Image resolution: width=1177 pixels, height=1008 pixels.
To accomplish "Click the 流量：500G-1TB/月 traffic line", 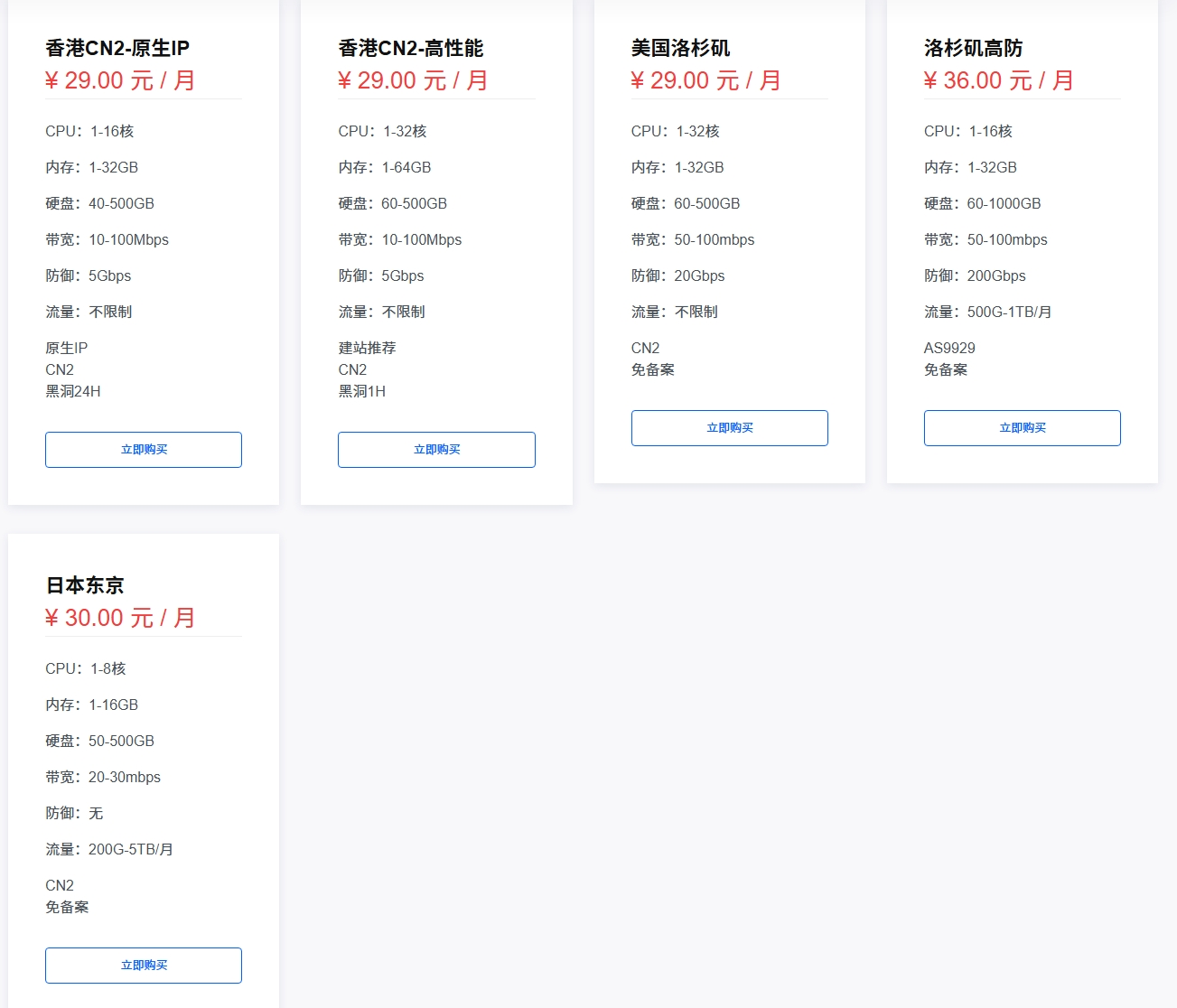I will (x=987, y=312).
